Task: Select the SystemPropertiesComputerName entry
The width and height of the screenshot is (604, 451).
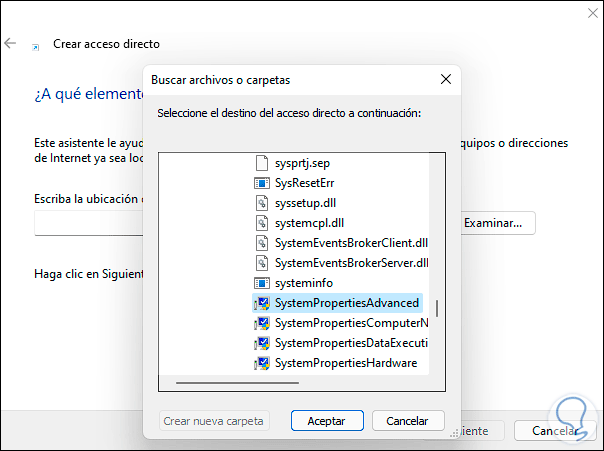Action: (350, 323)
